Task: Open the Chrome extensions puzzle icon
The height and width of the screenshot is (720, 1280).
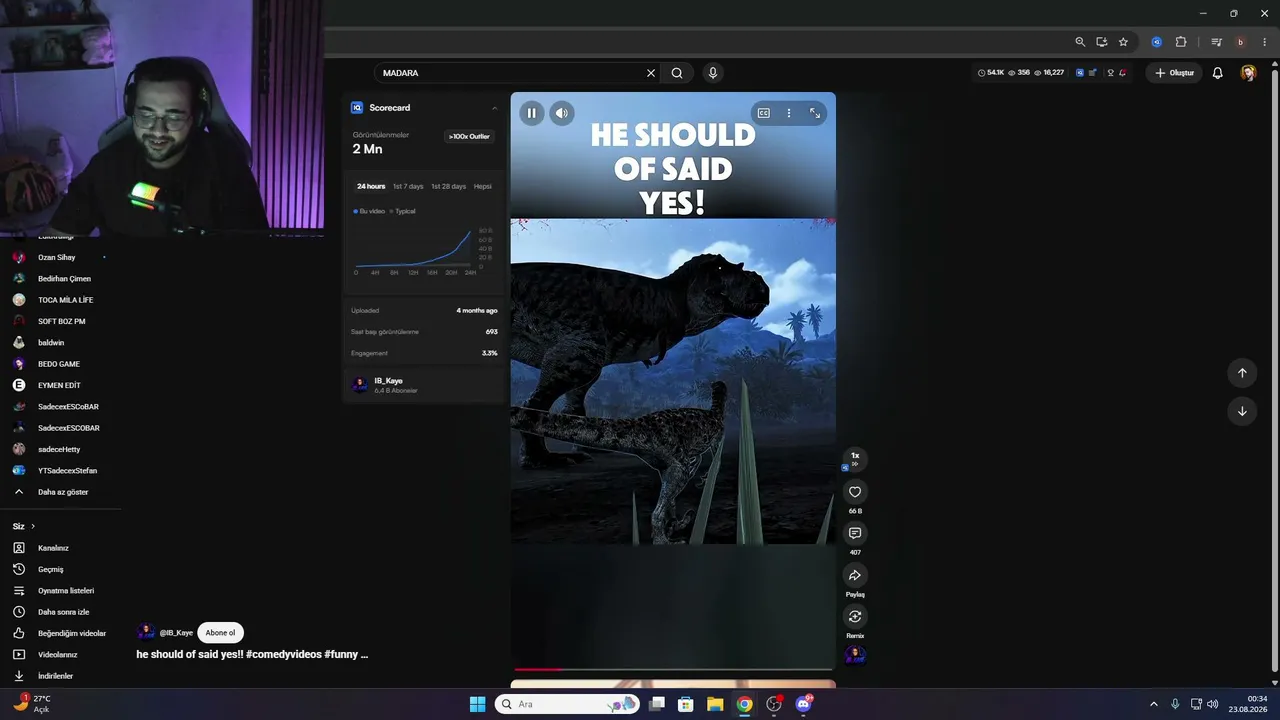Action: tap(1181, 42)
